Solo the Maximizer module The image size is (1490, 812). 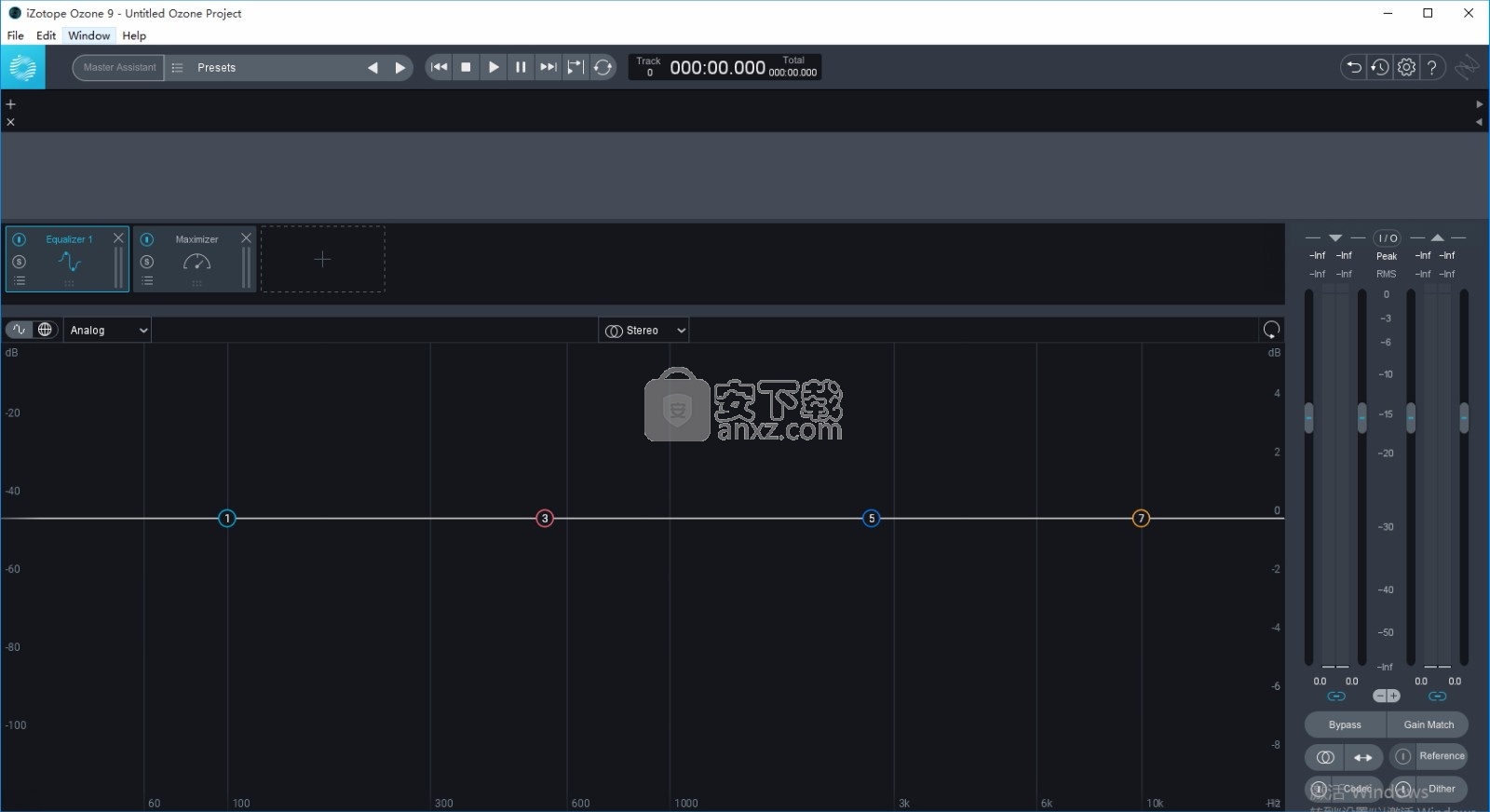[x=146, y=262]
